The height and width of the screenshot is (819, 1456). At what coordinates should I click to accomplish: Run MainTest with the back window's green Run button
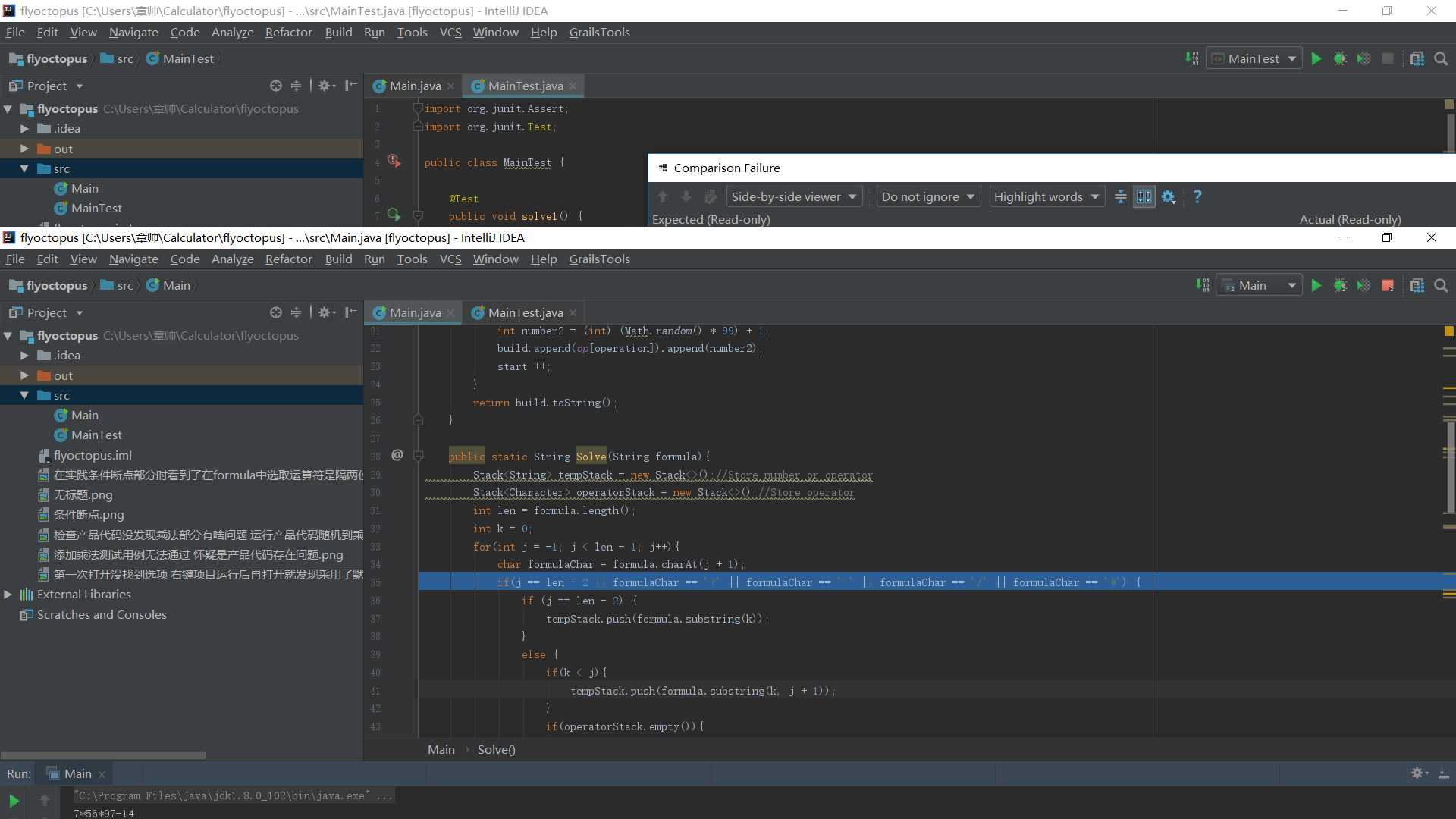point(1316,59)
